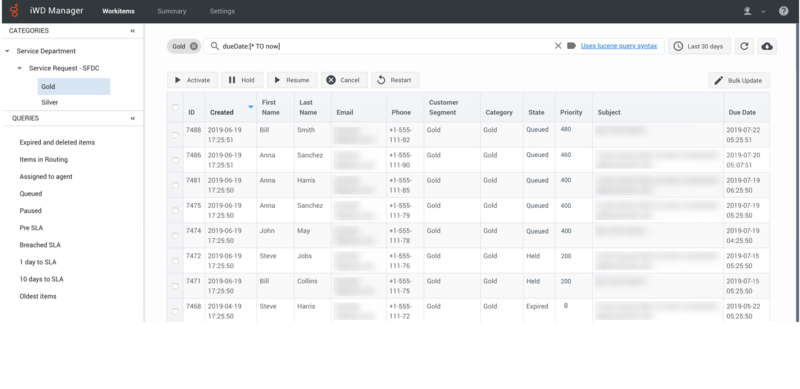The height and width of the screenshot is (389, 800).
Task: Remove the Gold filter chip
Action: [x=194, y=46]
